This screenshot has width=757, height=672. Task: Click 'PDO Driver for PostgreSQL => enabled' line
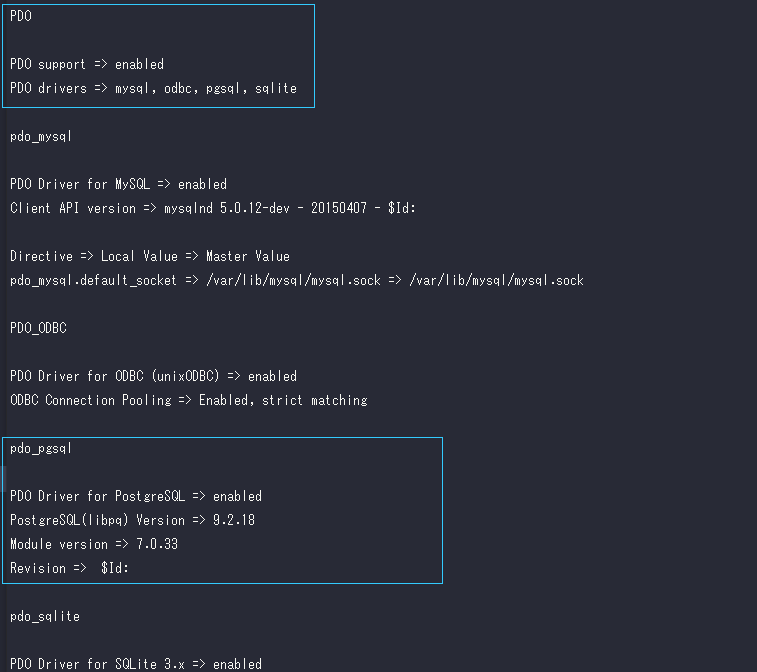(136, 496)
